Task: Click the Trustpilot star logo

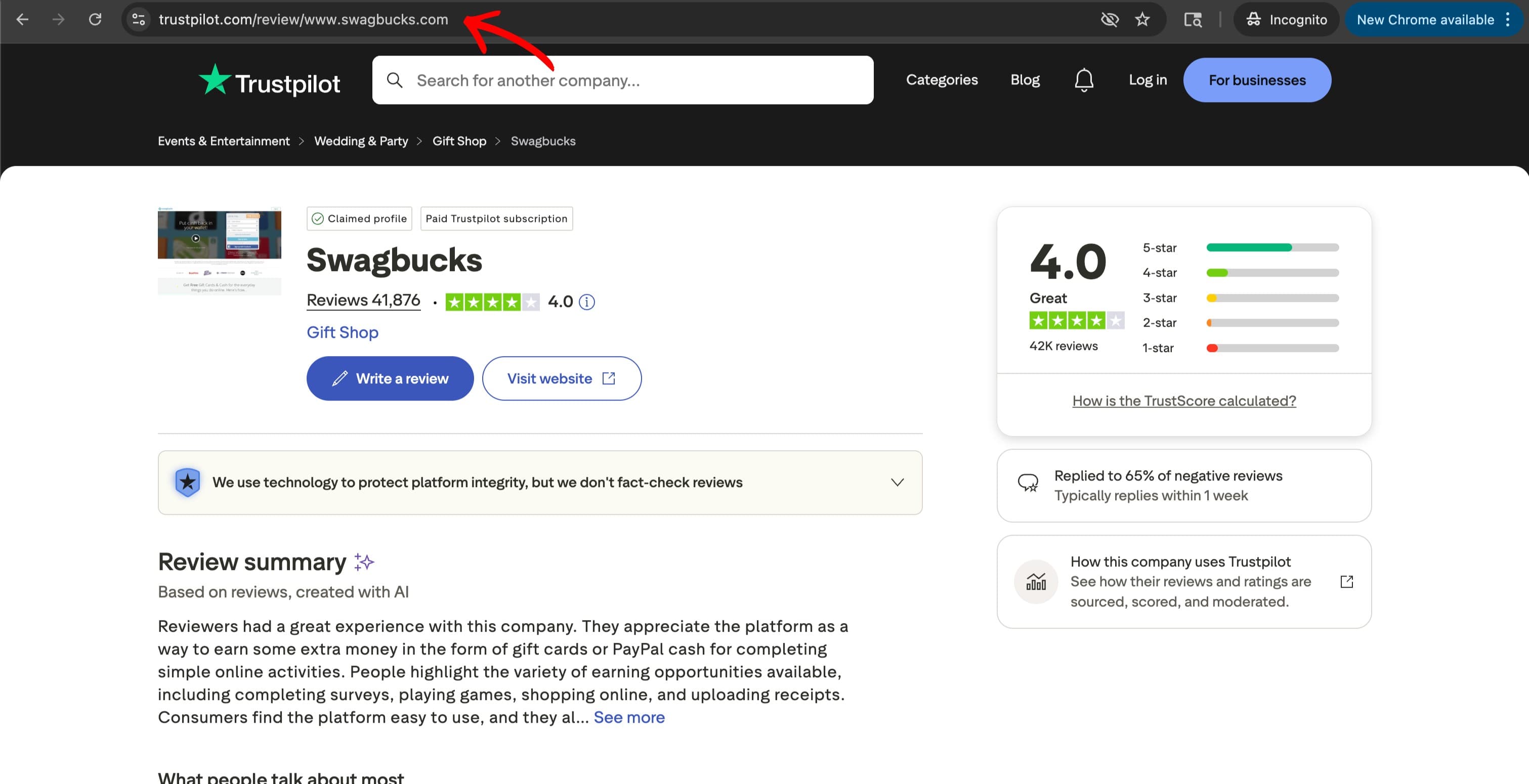Action: tap(215, 79)
